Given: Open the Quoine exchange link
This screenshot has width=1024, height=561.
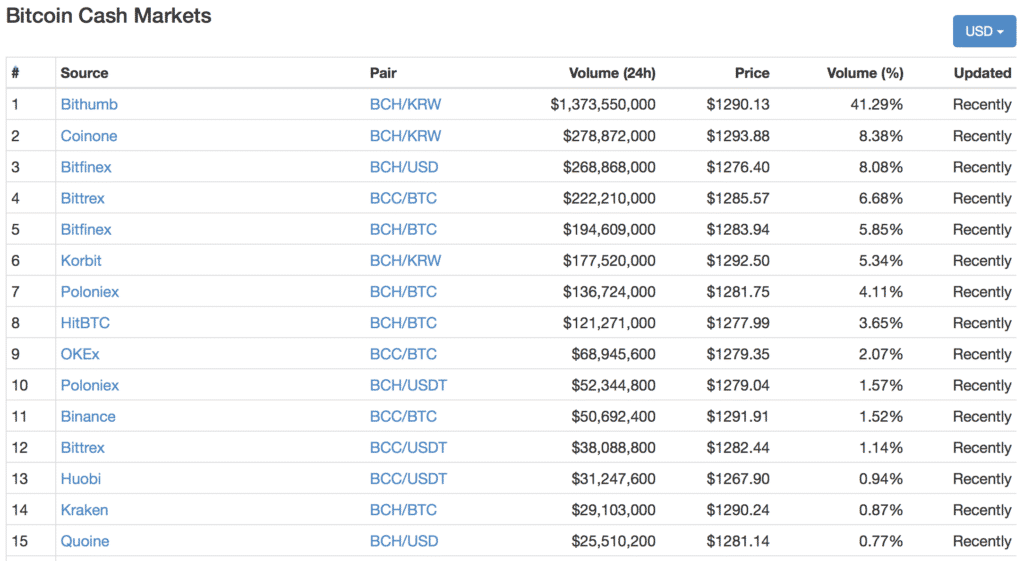Looking at the screenshot, I should pyautogui.click(x=85, y=541).
